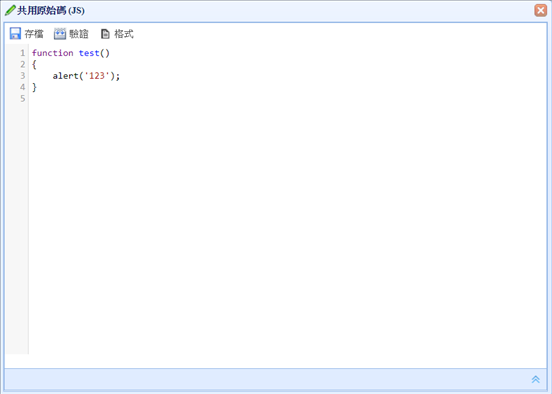Click the '123' string literal
Screen dimensions: 552x394
[97, 76]
